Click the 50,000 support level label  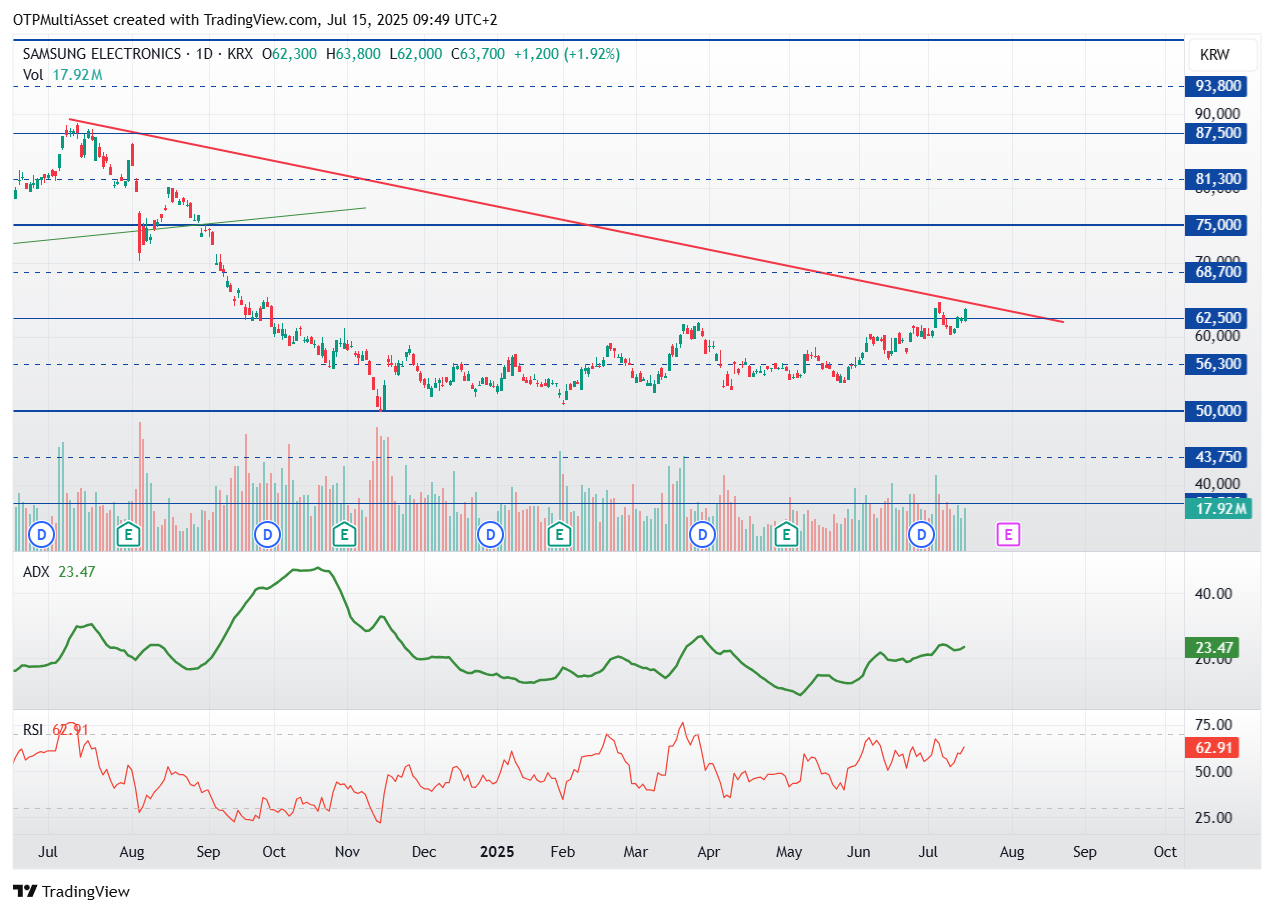[x=1217, y=410]
